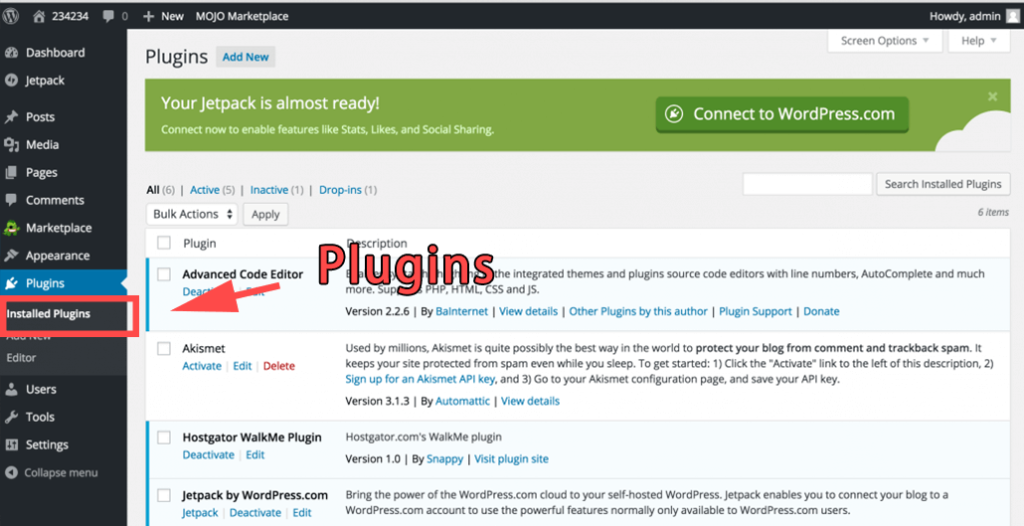Click the Dashboard gauge icon in sidebar
Image resolution: width=1024 pixels, height=526 pixels.
point(11,53)
